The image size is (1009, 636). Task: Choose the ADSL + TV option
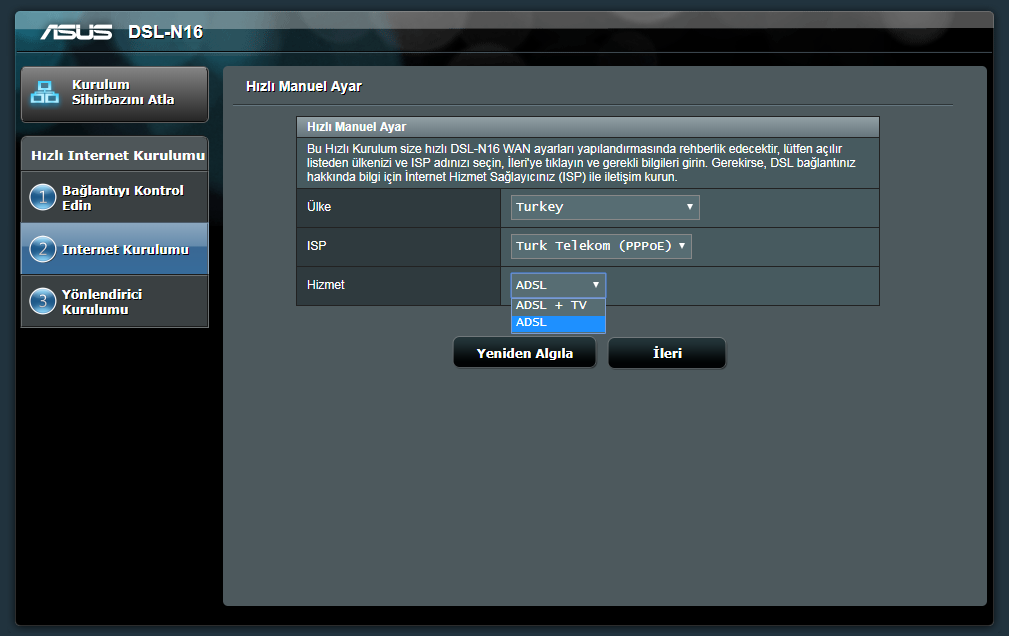551,306
